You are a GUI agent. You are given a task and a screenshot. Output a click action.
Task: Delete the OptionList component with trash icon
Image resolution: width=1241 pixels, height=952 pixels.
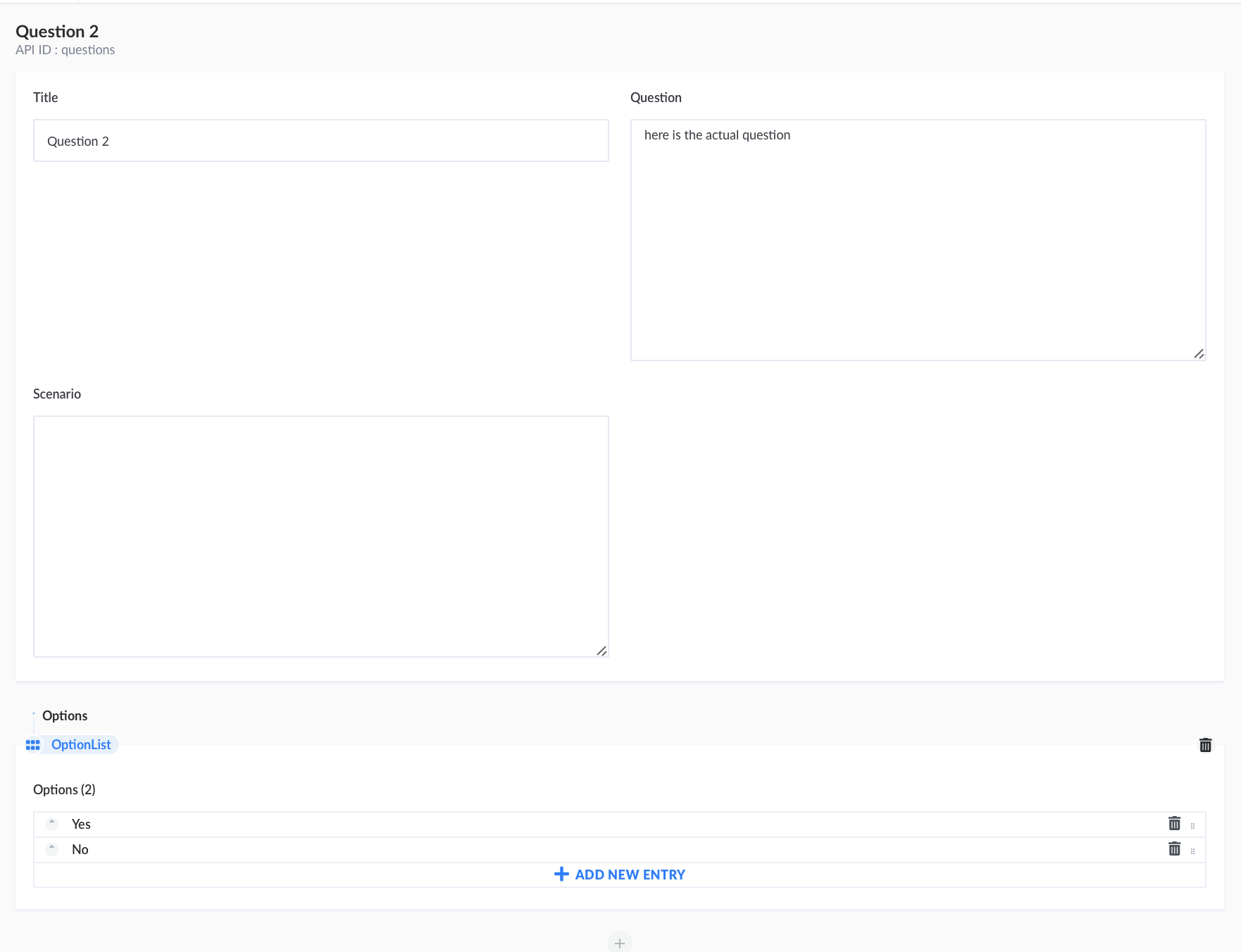click(1205, 745)
